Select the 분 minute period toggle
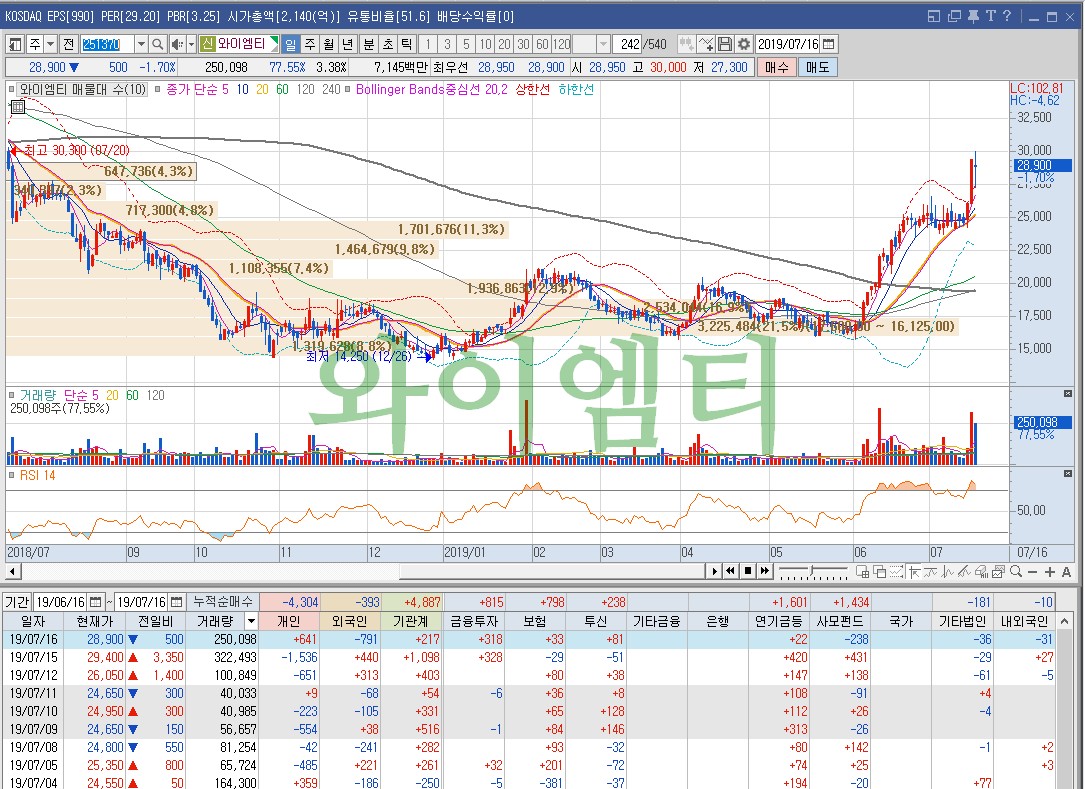 pyautogui.click(x=369, y=44)
